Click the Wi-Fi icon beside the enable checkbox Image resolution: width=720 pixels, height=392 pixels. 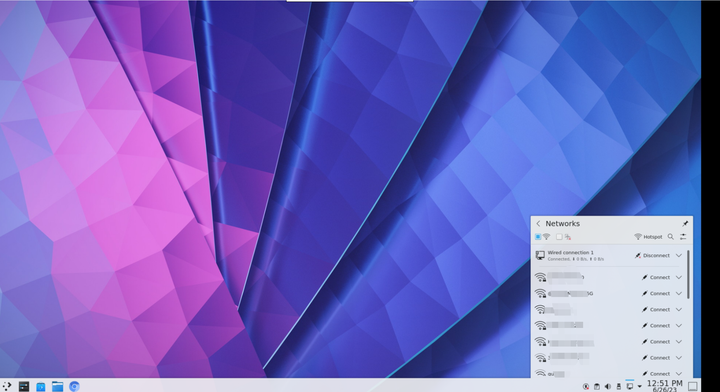(x=546, y=237)
